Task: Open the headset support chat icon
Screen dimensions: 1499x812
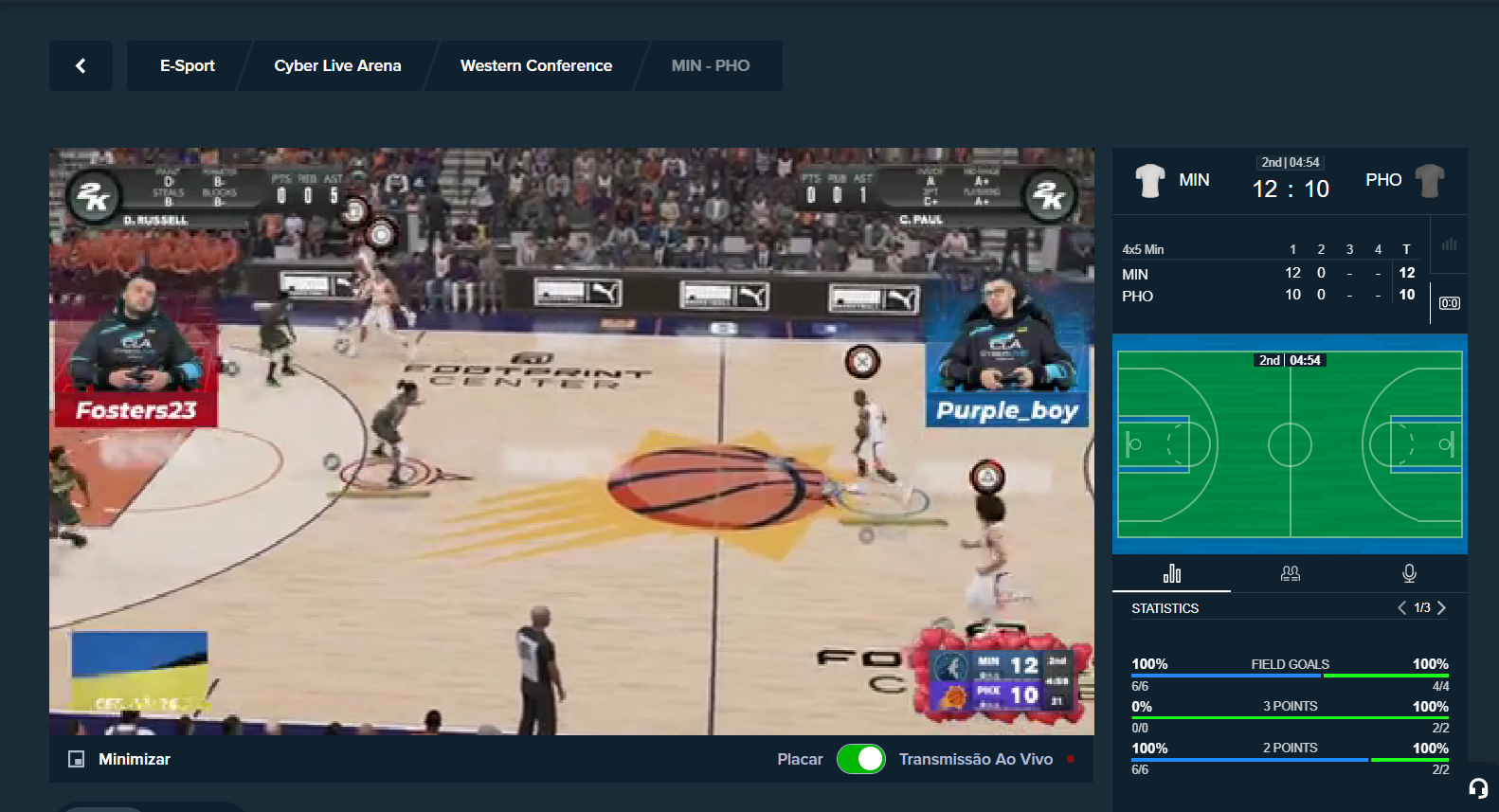Action: point(1478,788)
